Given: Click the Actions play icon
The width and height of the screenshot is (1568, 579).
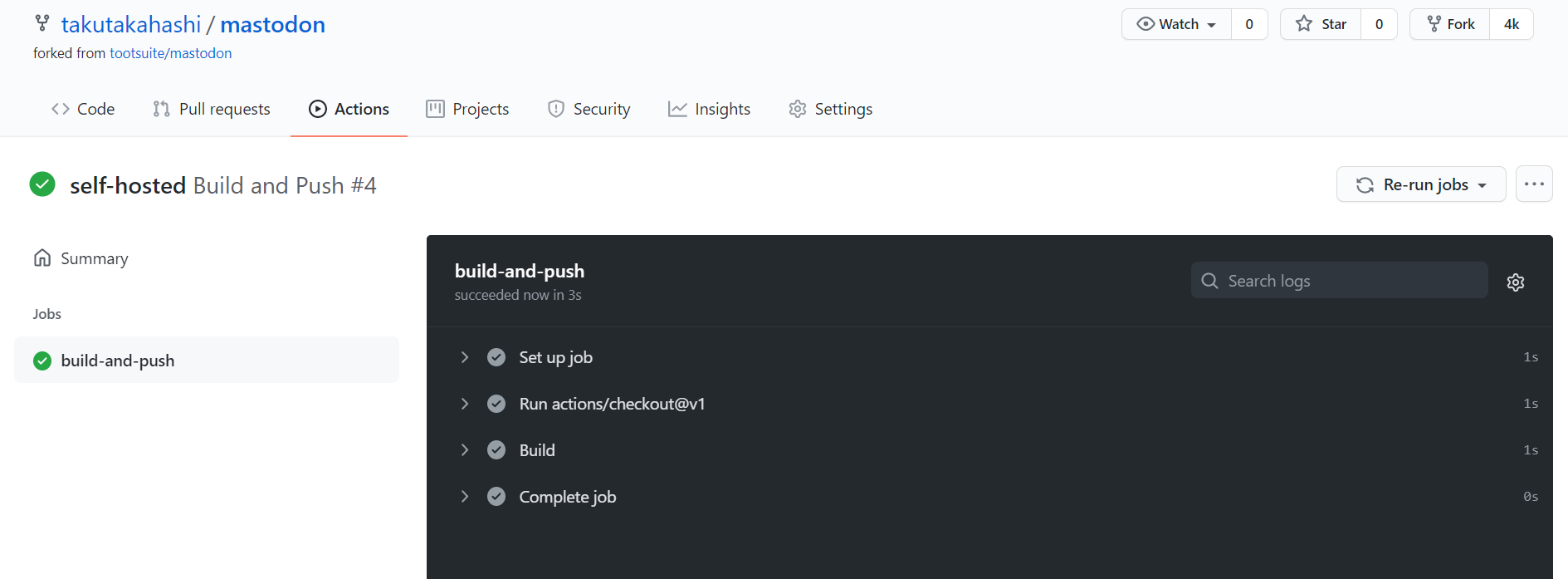Looking at the screenshot, I should click(318, 109).
